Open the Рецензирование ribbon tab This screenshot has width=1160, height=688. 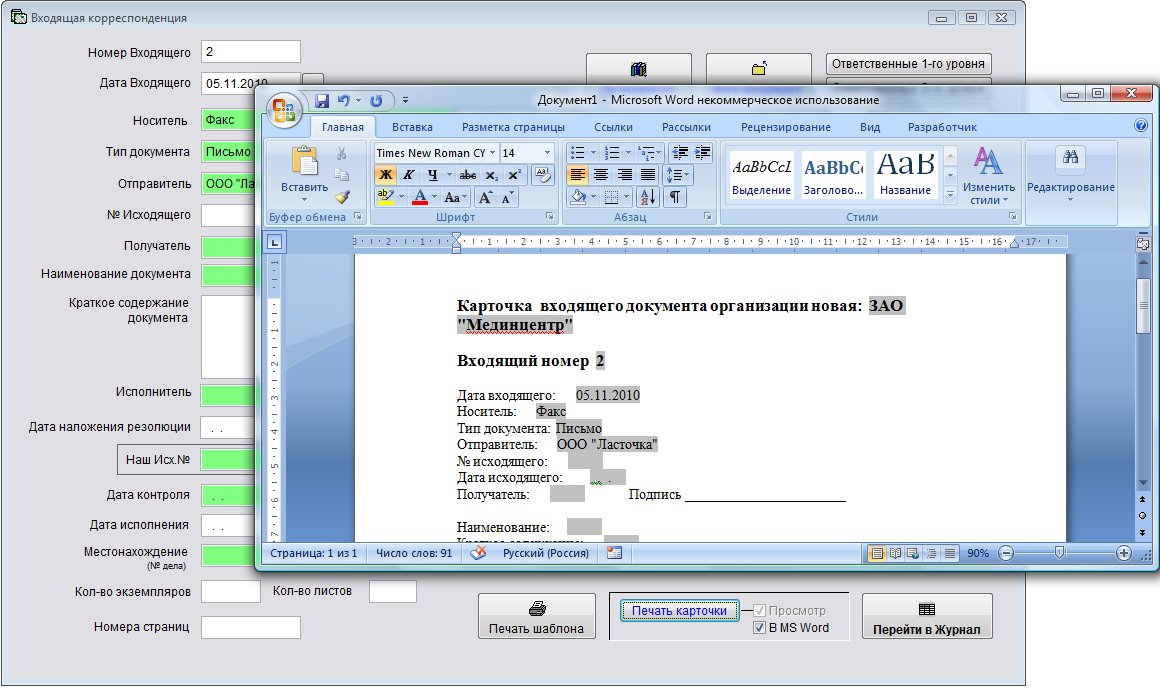(786, 127)
